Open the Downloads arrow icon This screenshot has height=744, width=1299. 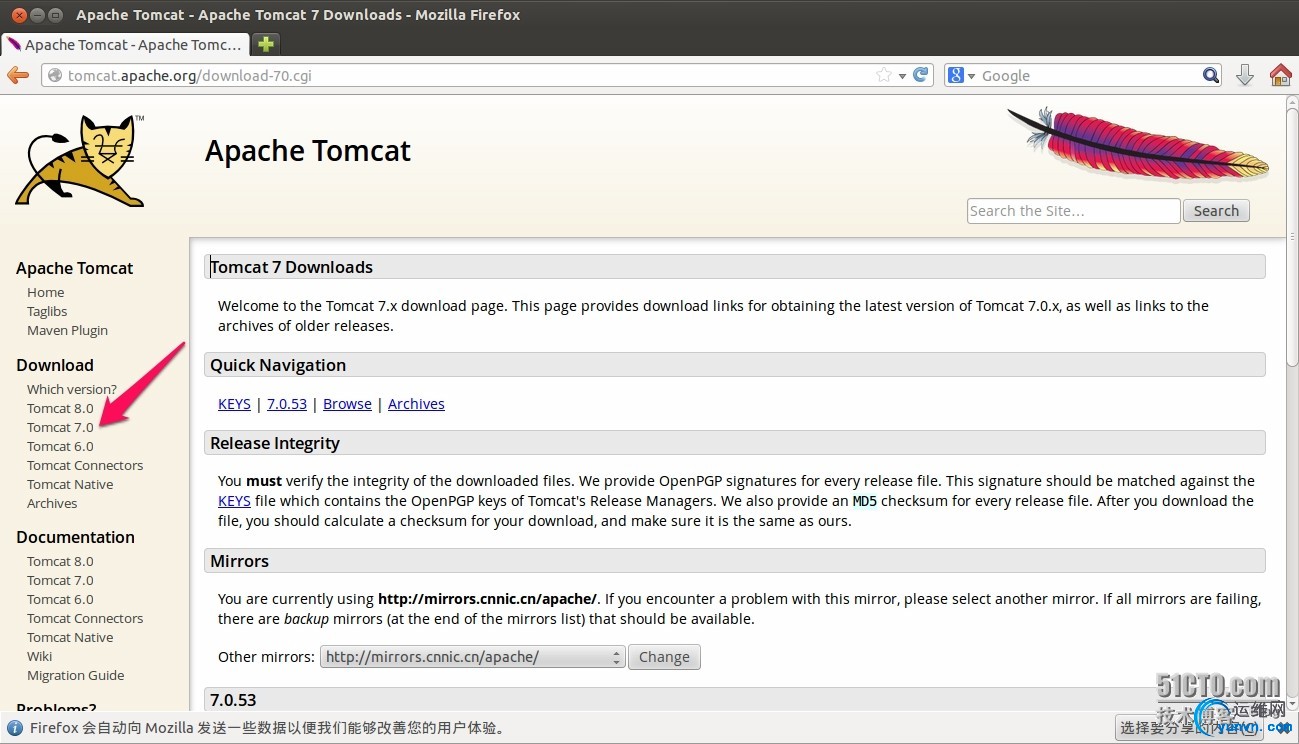1245,75
